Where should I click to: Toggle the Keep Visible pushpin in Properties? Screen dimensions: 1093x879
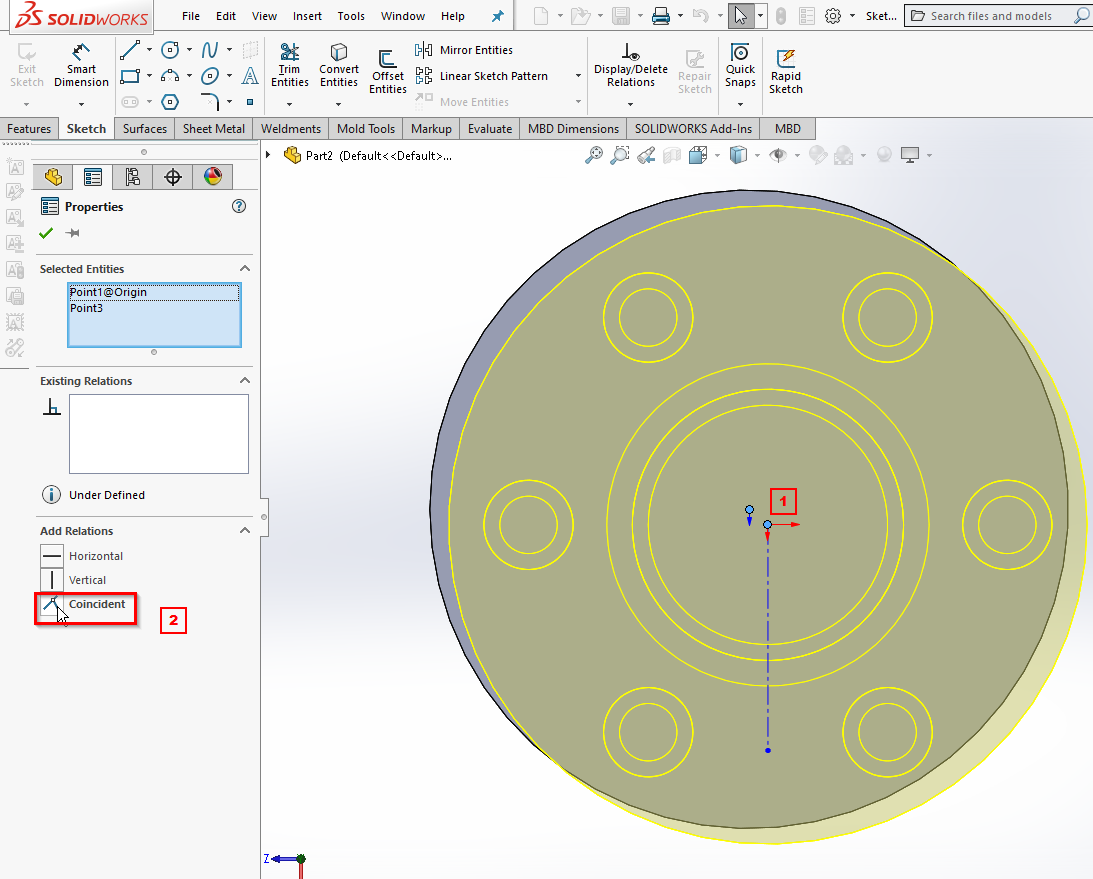[x=72, y=233]
